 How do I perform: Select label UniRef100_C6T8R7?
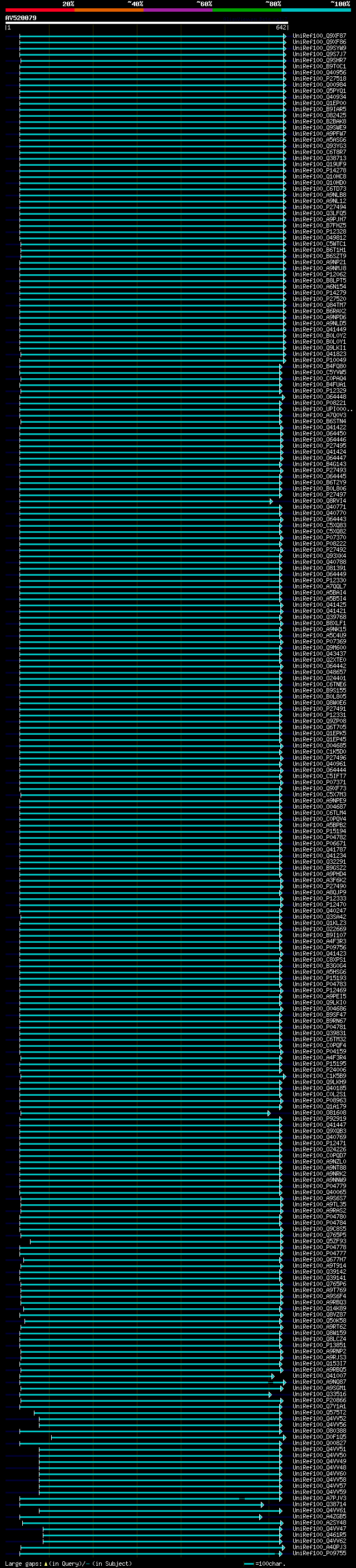[319, 152]
